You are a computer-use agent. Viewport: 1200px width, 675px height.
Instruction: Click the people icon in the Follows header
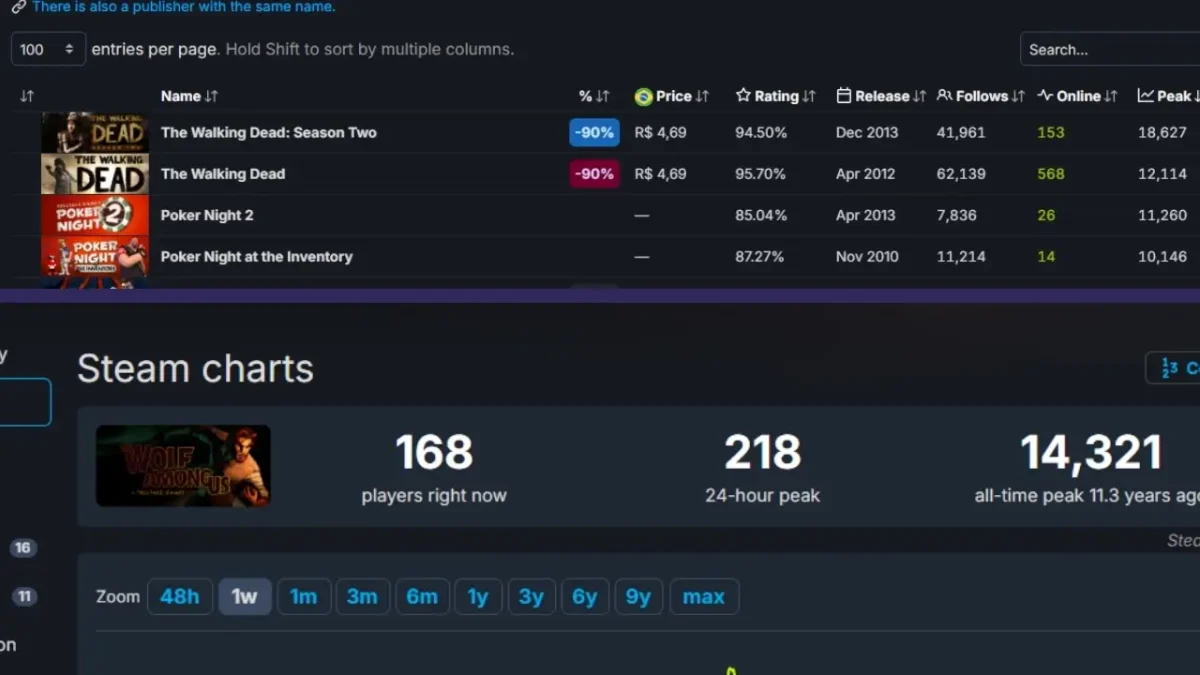point(942,96)
